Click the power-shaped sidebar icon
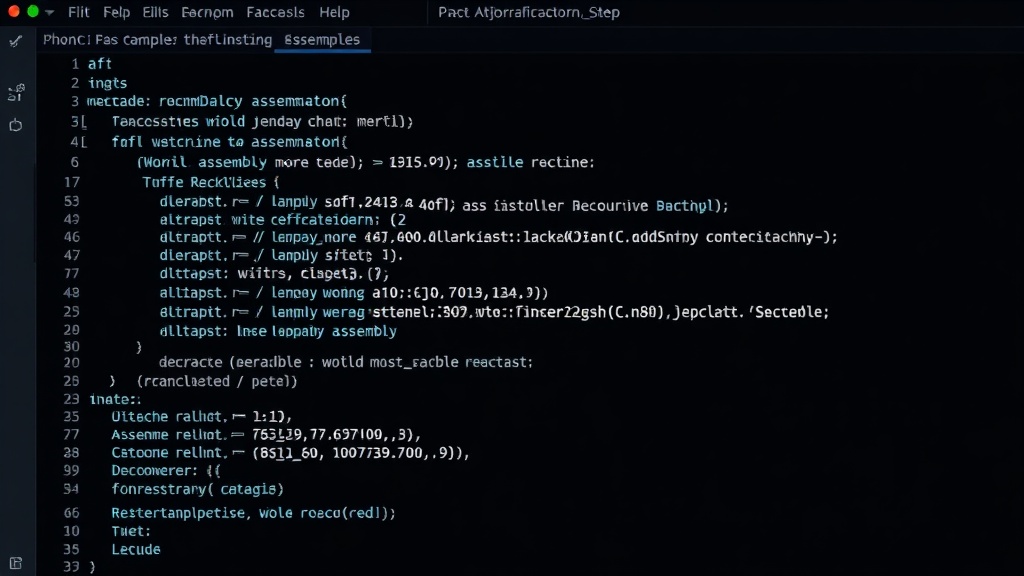 pos(16,125)
